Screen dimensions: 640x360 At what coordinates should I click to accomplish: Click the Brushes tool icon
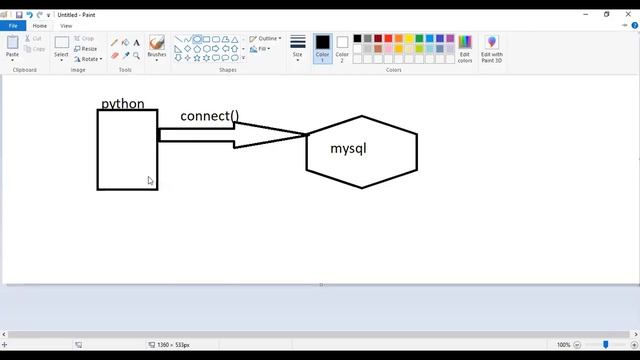(x=157, y=42)
